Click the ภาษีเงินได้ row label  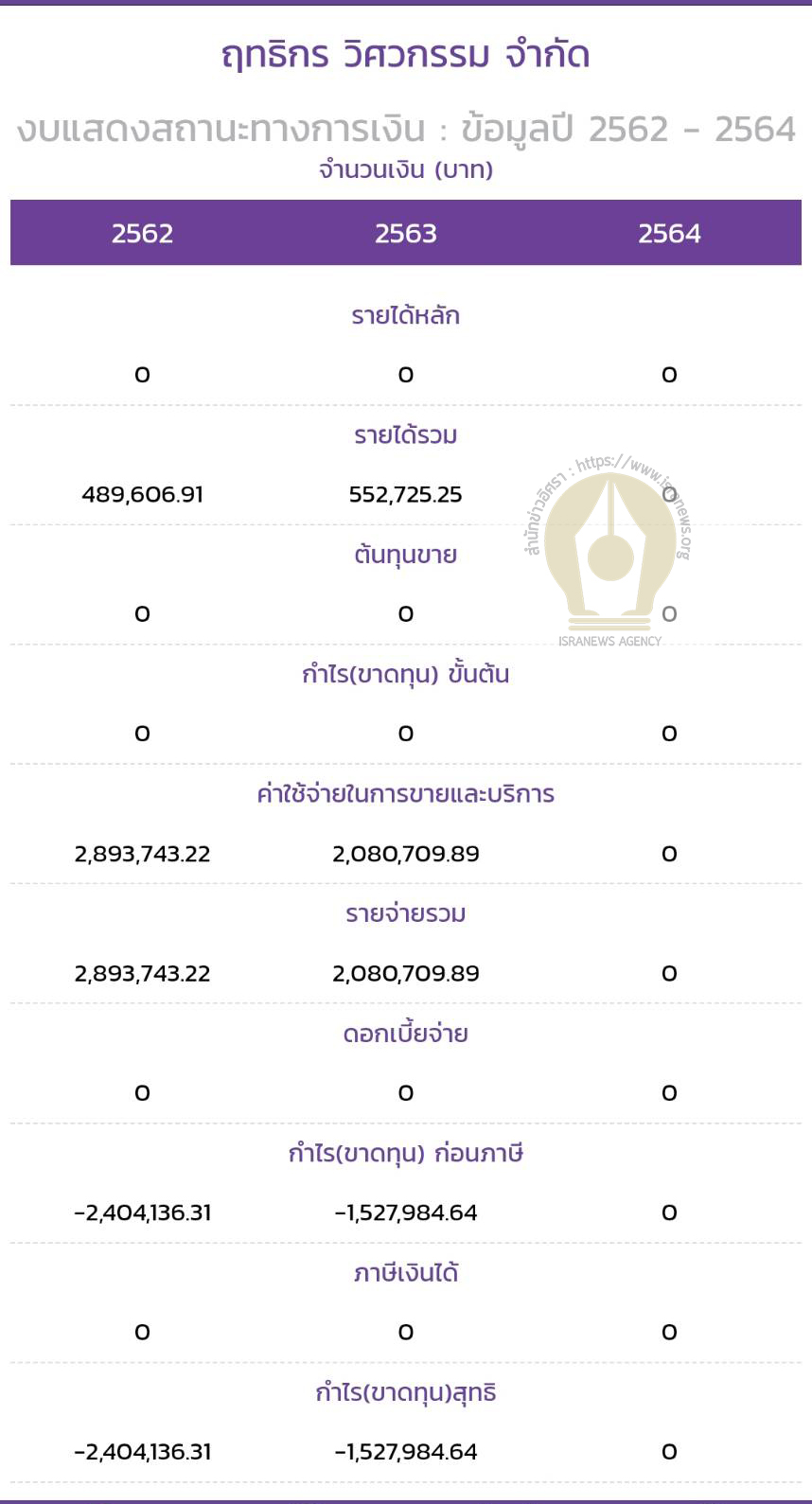pyautogui.click(x=405, y=1272)
